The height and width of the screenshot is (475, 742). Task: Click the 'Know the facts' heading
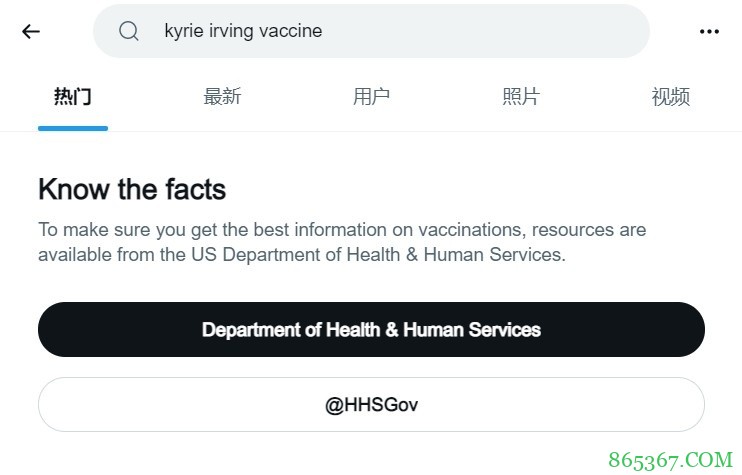click(132, 189)
